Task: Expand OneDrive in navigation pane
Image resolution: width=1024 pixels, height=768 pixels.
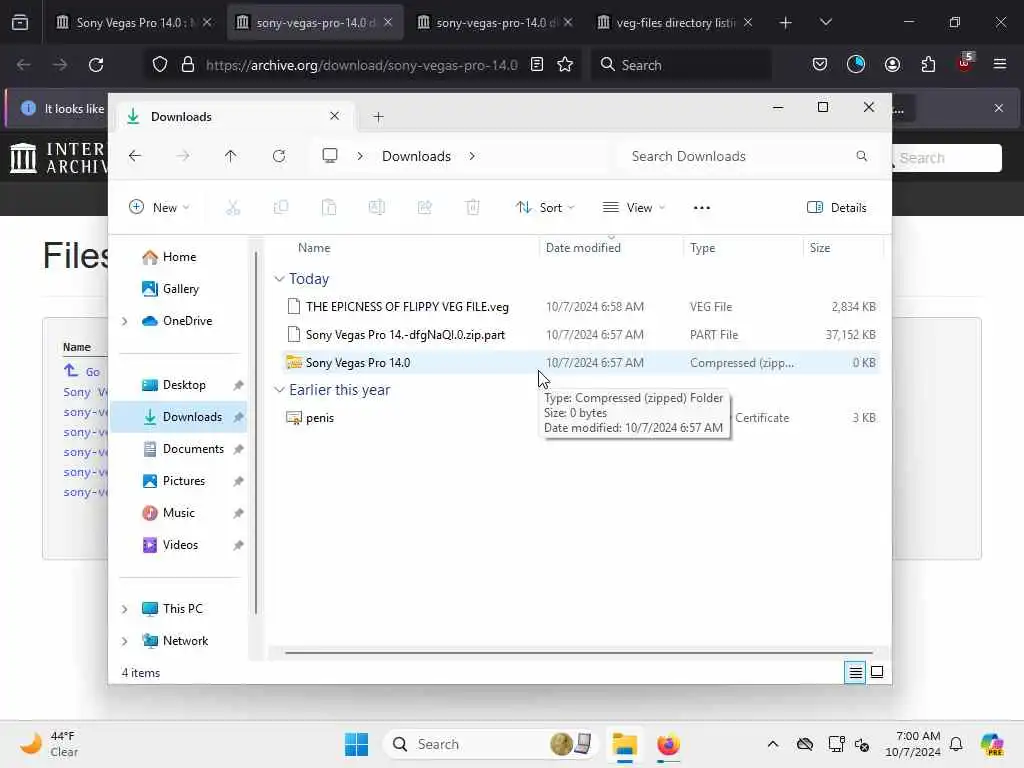Action: click(124, 321)
